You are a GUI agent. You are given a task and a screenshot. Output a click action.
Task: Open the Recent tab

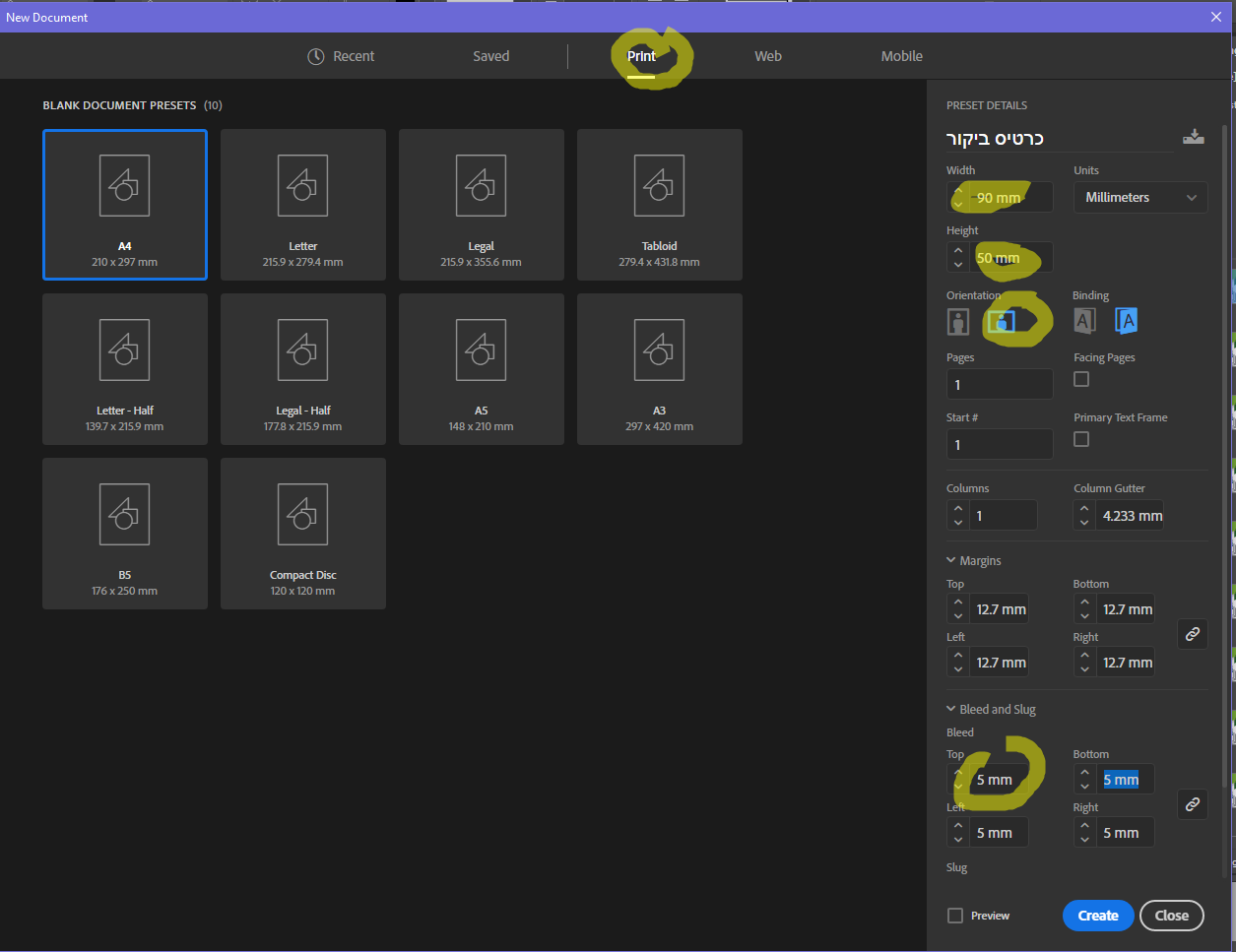341,56
